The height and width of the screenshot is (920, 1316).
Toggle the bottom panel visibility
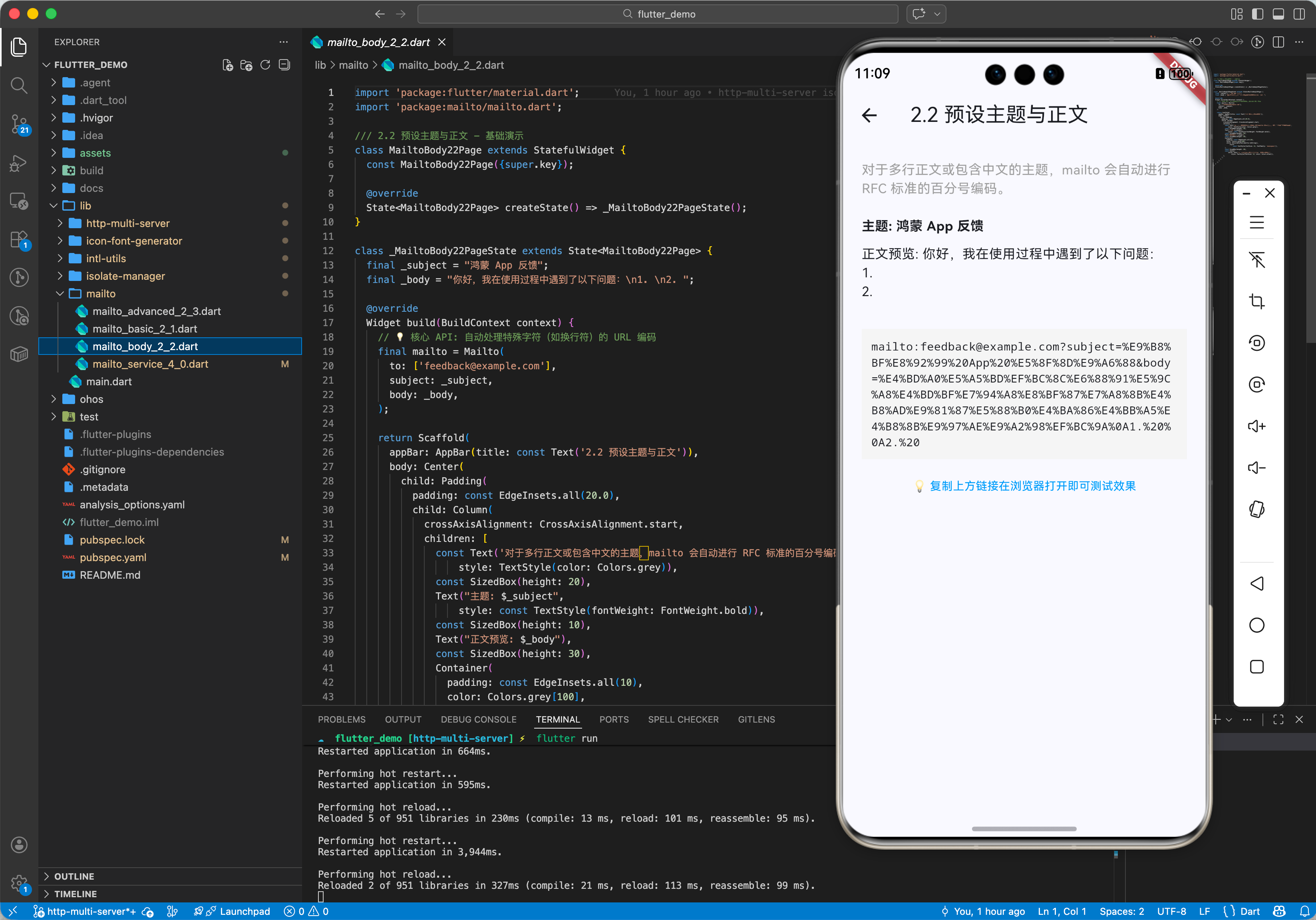(x=1278, y=14)
